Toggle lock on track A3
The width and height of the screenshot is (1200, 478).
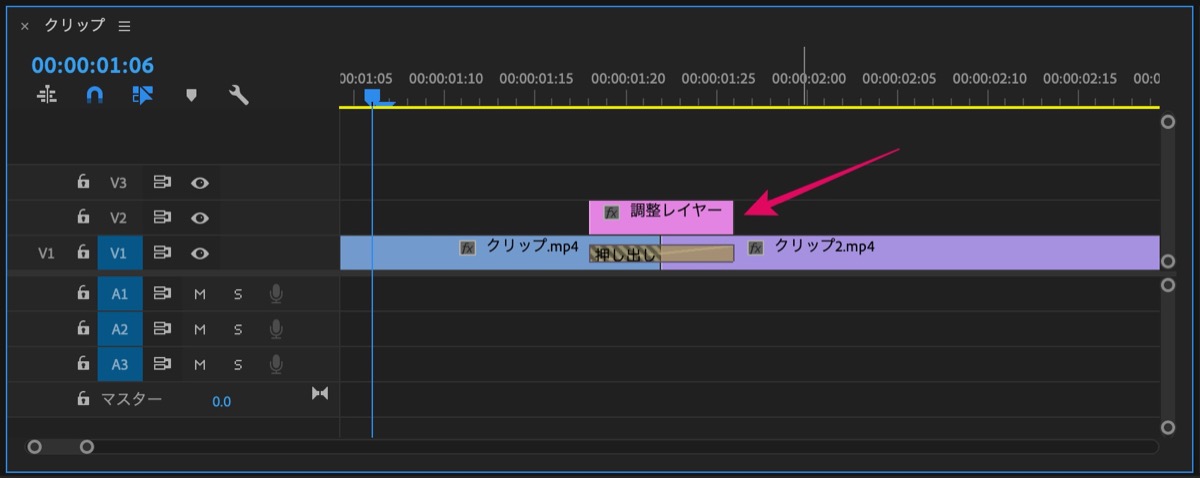tap(84, 364)
